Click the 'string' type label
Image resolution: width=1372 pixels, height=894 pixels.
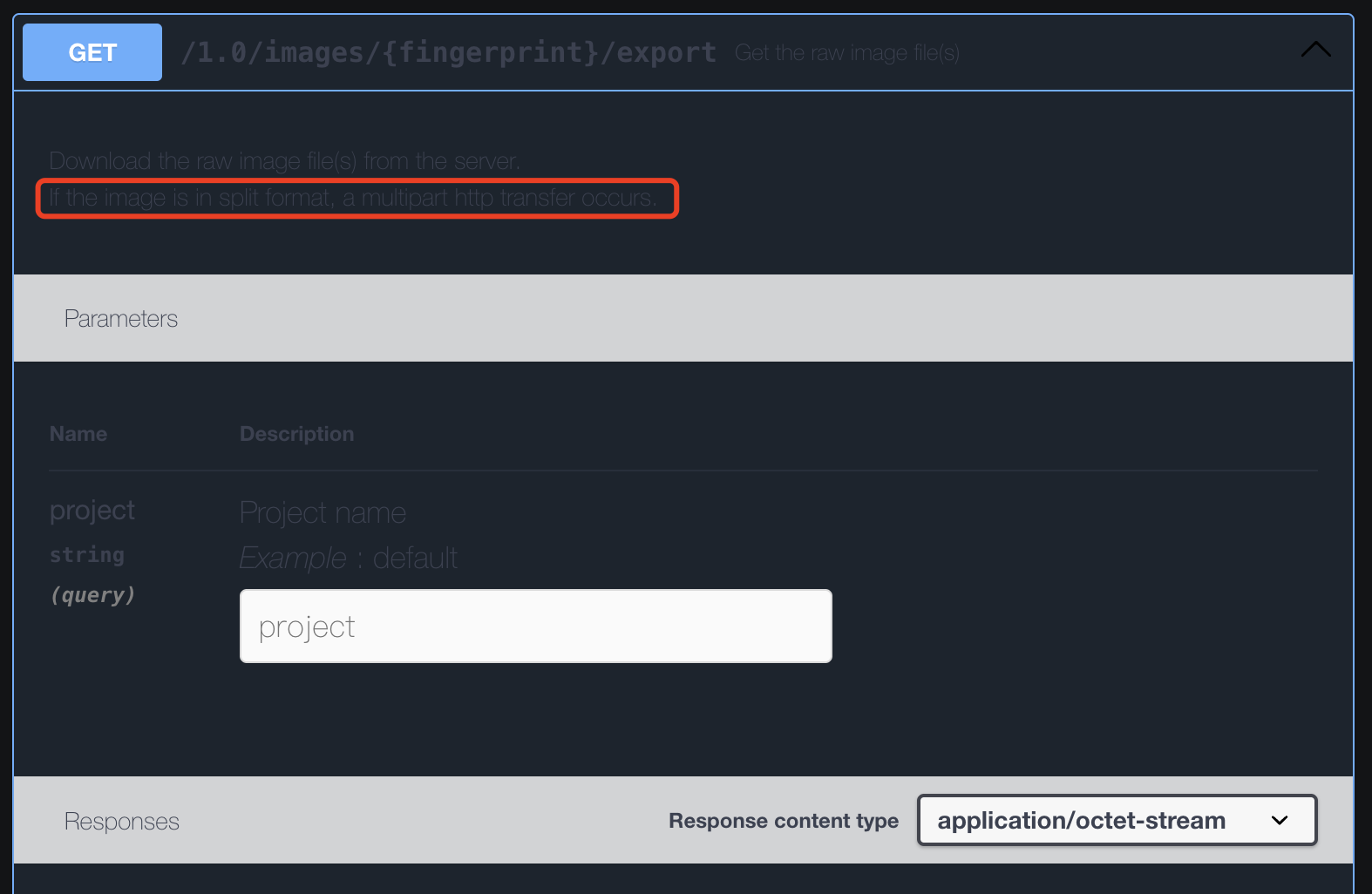coord(87,555)
